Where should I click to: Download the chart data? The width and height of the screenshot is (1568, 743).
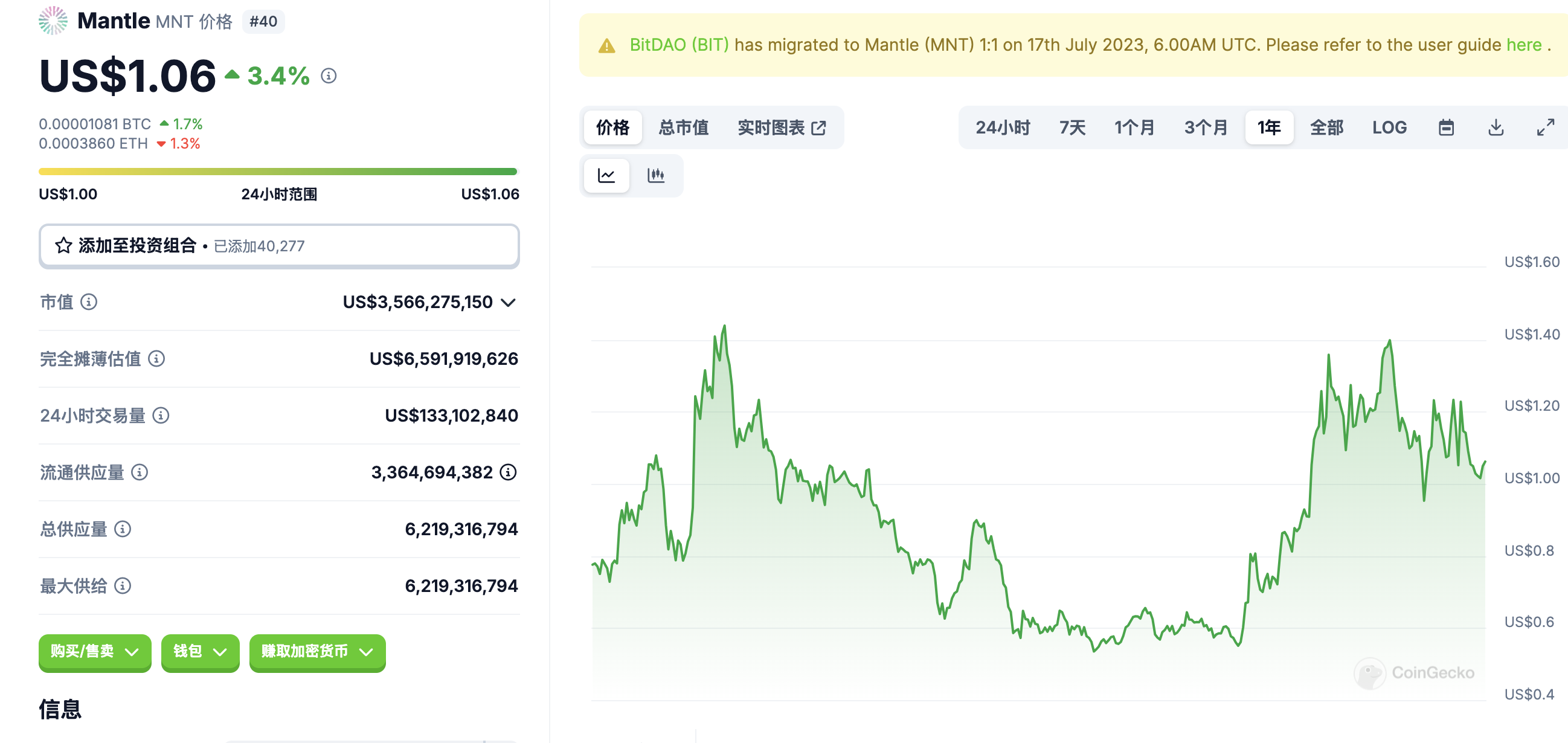[x=1496, y=127]
